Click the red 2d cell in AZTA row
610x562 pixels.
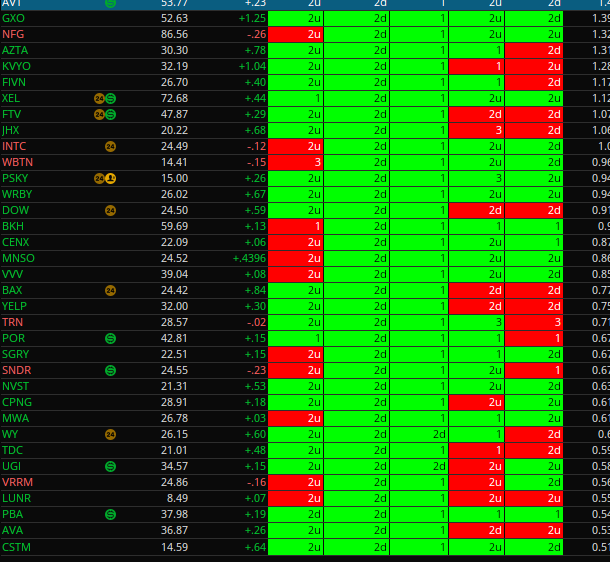534,50
